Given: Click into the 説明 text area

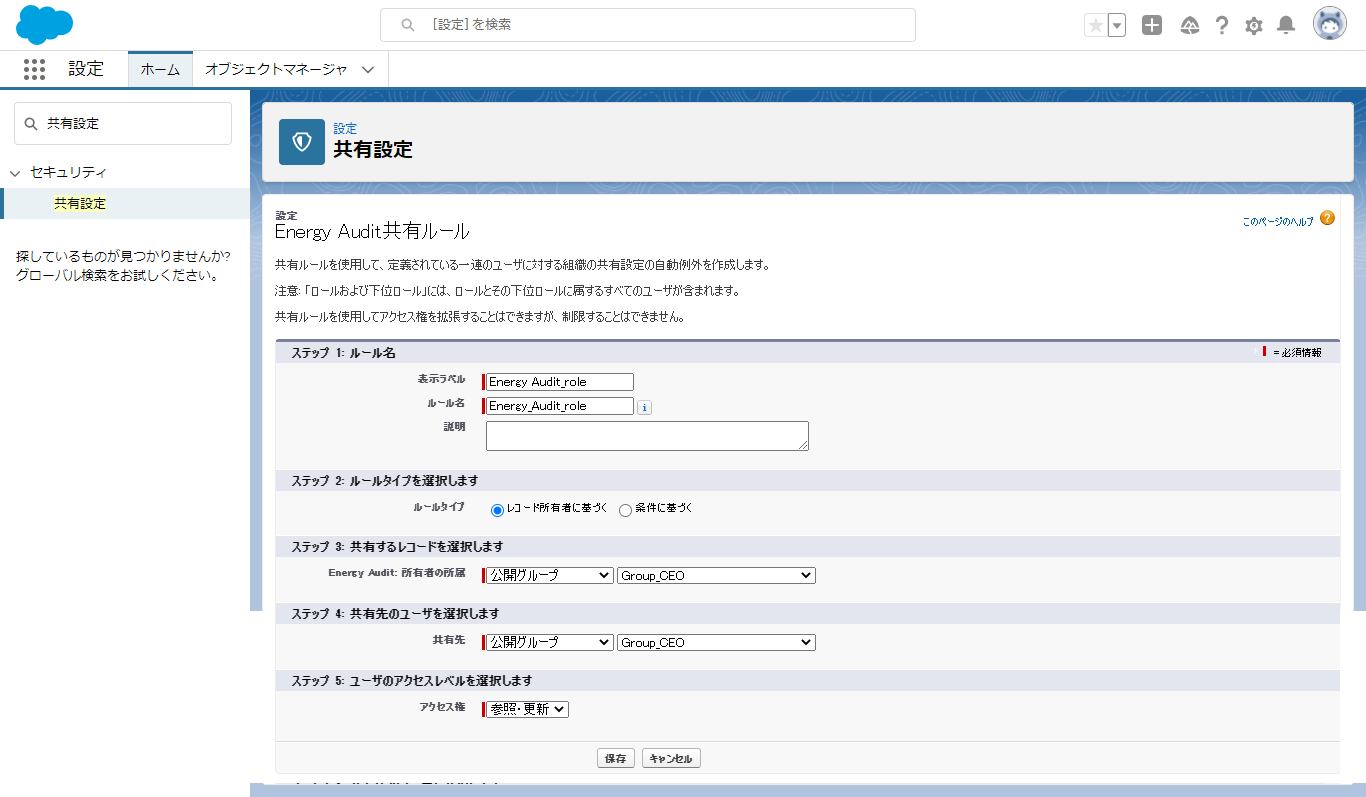Looking at the screenshot, I should 647,436.
